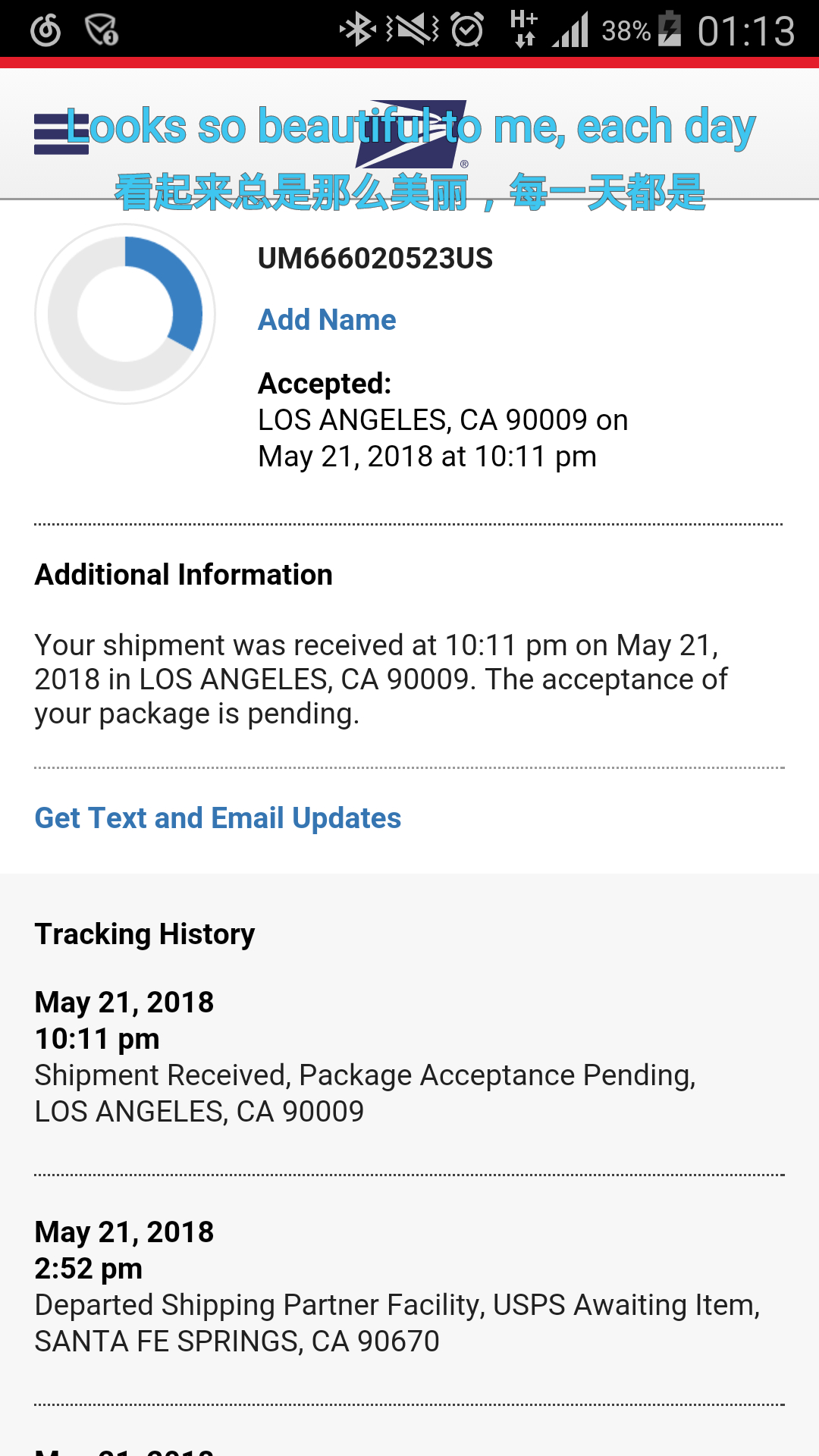This screenshot has width=819, height=1456.
Task: Tap the USPS eagle logo
Action: 413,134
